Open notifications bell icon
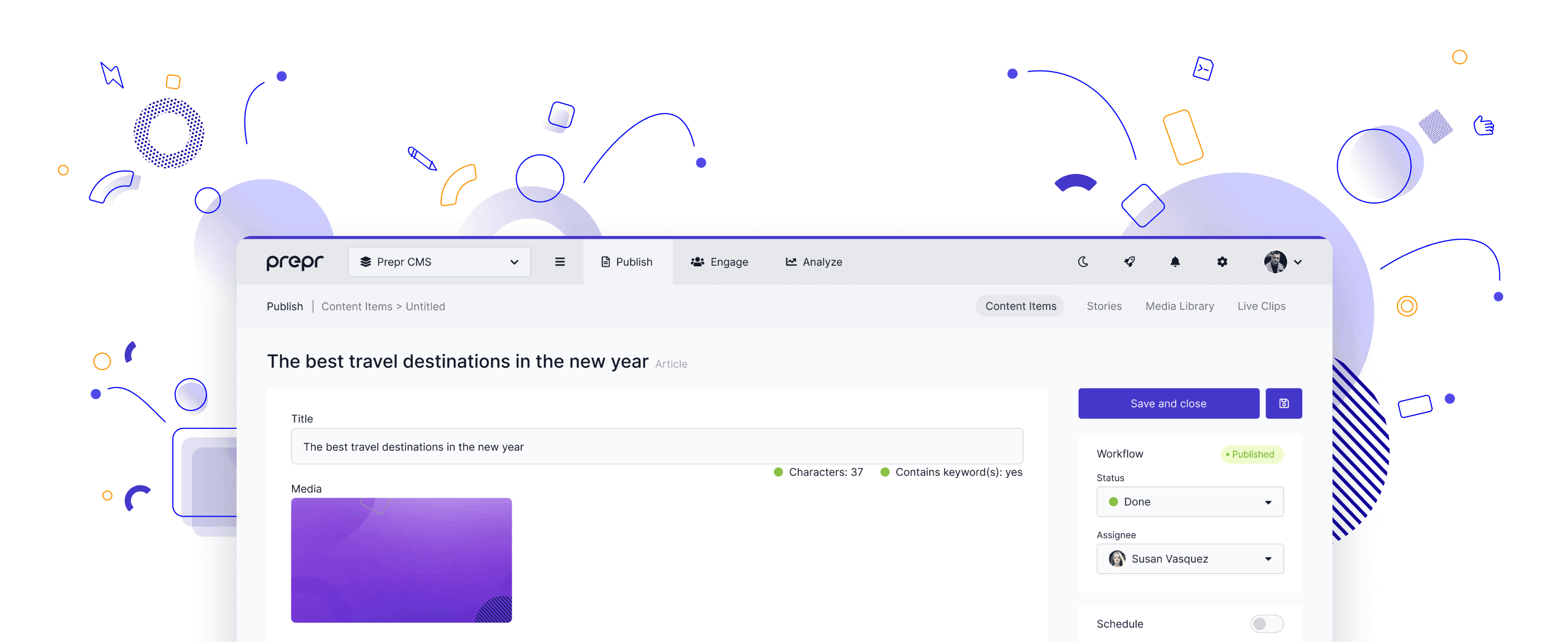1568x642 pixels. coord(1175,262)
